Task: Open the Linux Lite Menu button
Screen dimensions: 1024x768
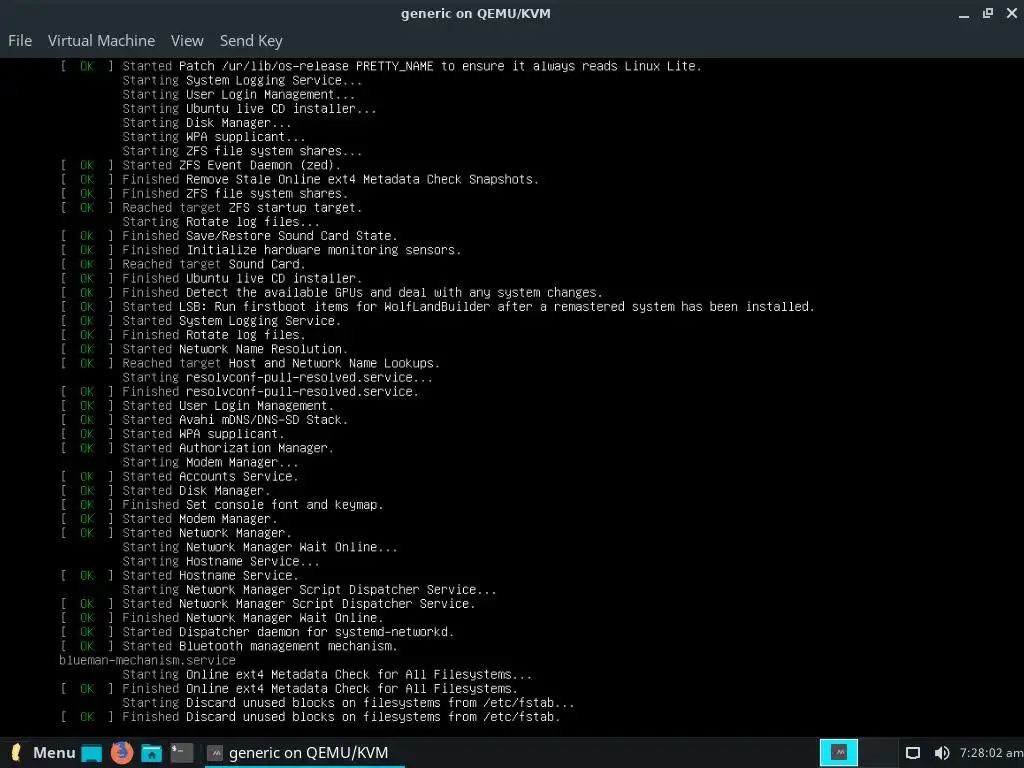Action: (43, 752)
